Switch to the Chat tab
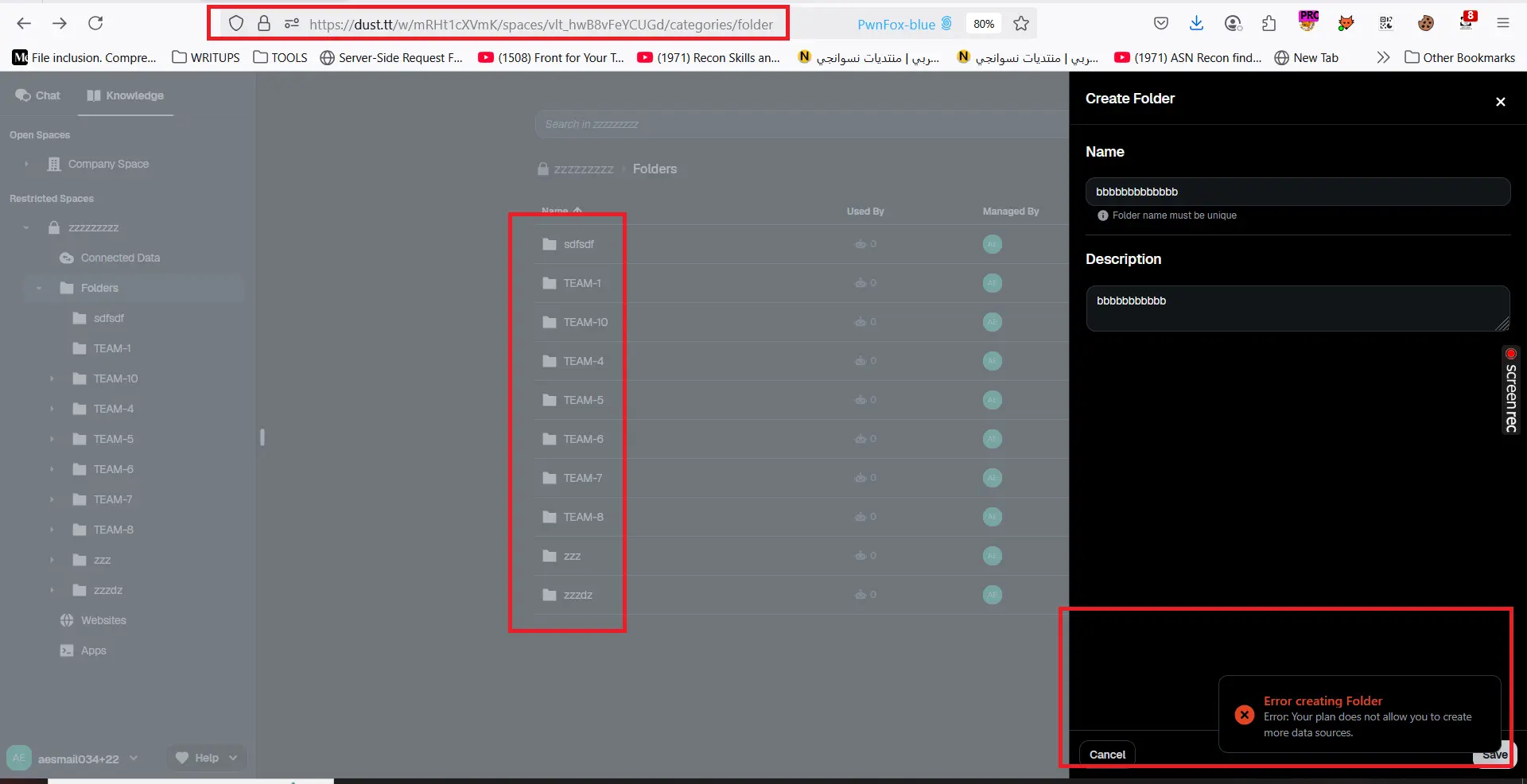This screenshot has width=1527, height=784. tap(38, 95)
